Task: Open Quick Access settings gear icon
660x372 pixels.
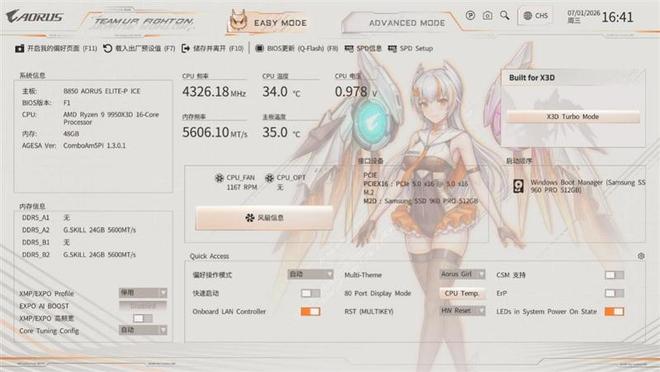Action: pos(641,256)
